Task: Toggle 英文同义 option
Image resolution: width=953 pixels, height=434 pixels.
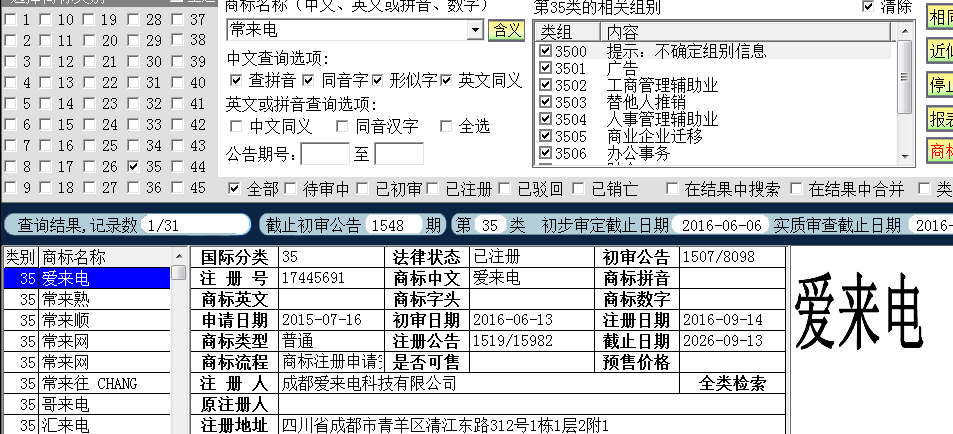Action: [447, 80]
